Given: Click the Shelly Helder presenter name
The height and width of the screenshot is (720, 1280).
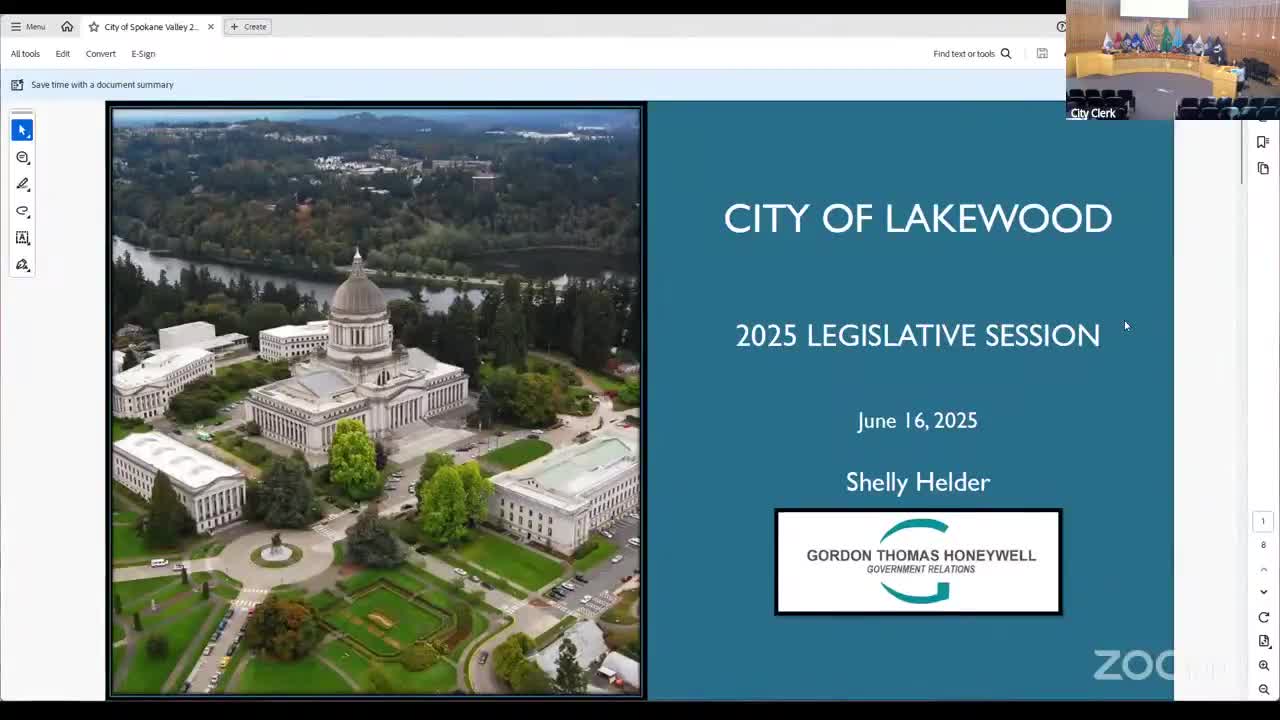Looking at the screenshot, I should [x=918, y=482].
